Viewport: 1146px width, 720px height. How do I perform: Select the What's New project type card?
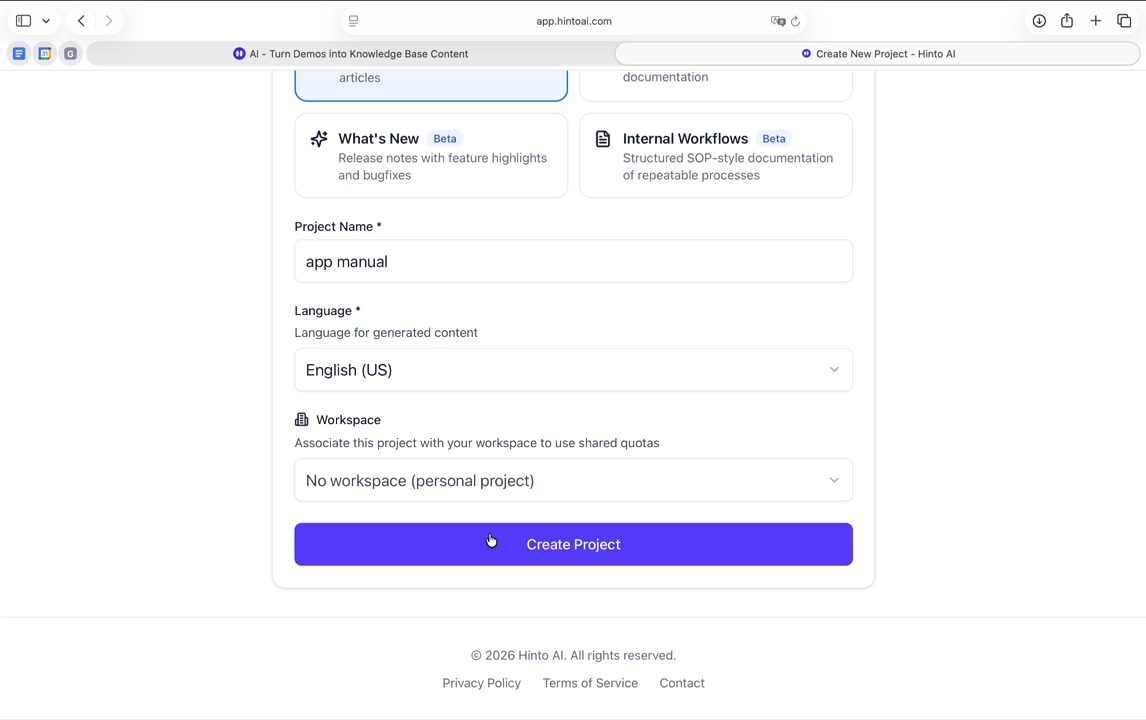(x=431, y=155)
